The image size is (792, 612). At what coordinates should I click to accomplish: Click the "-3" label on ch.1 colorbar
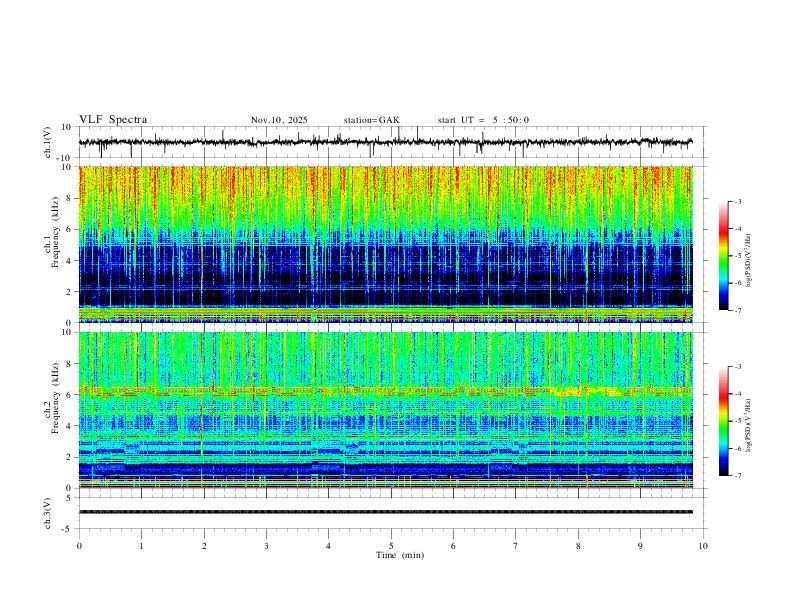(737, 202)
